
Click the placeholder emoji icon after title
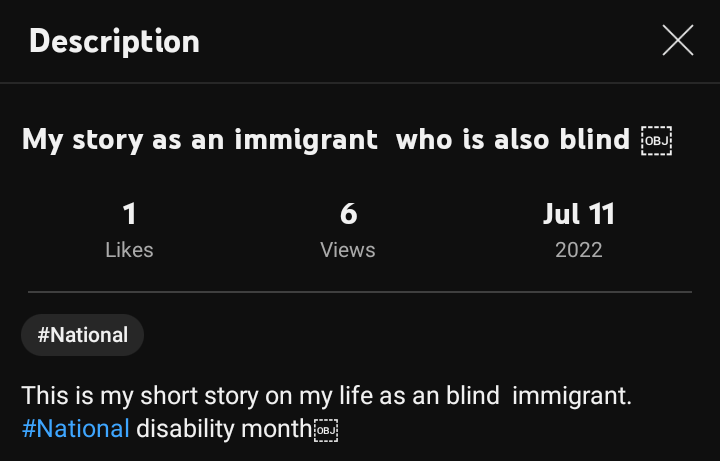tap(656, 141)
